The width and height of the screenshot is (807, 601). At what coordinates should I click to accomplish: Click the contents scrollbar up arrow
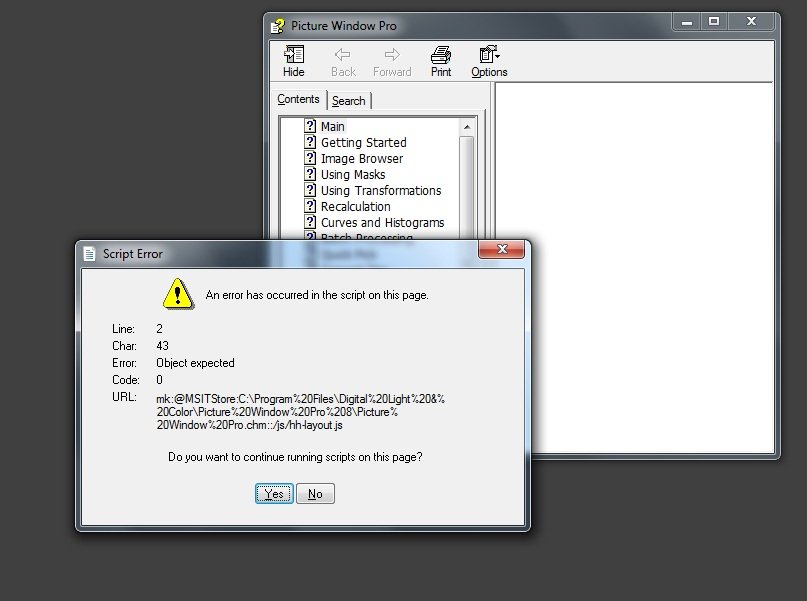click(466, 125)
